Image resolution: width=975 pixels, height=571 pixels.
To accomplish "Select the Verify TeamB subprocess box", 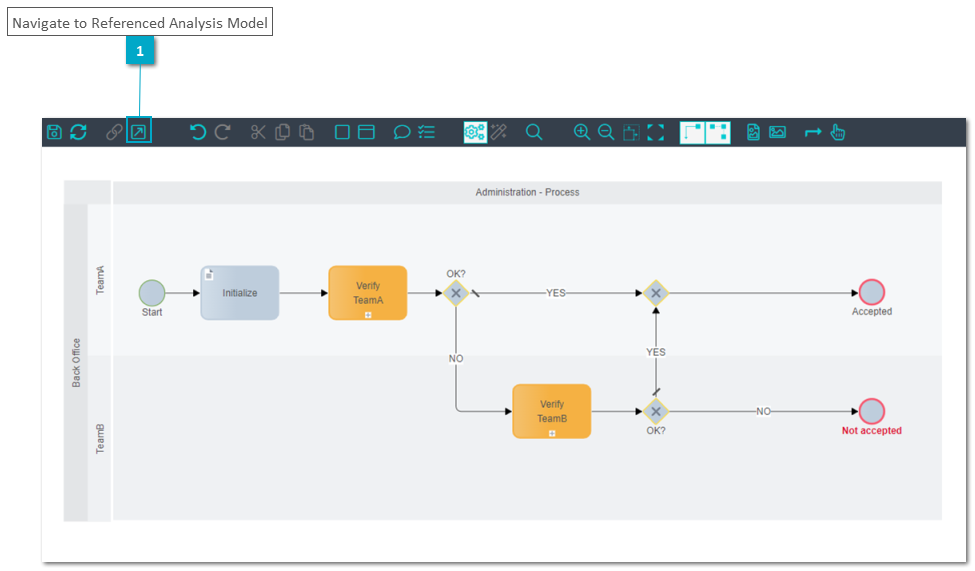I will tap(552, 411).
